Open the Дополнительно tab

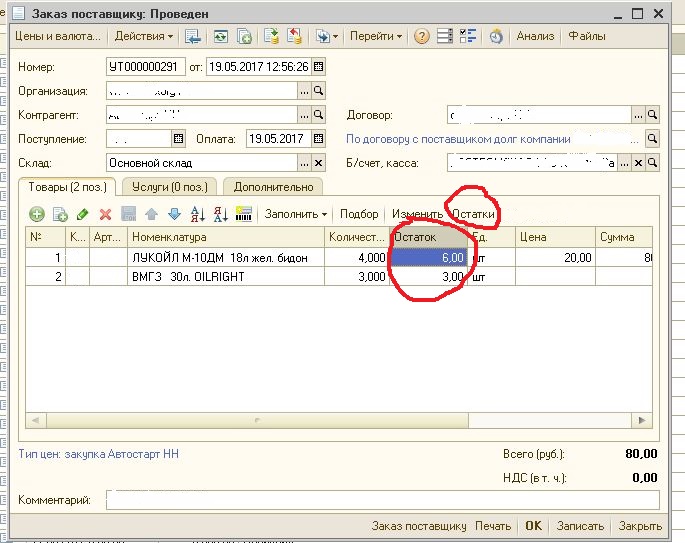click(273, 187)
